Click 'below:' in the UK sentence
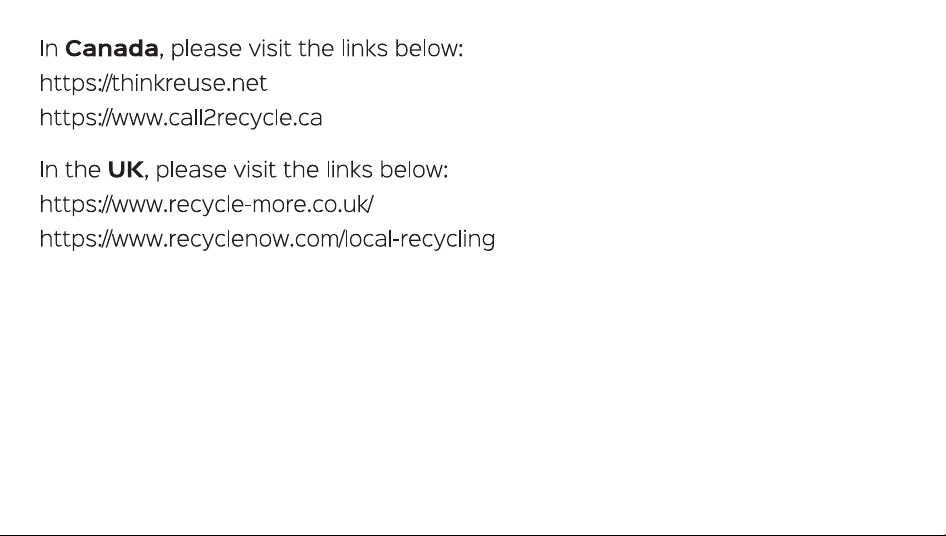This screenshot has width=946, height=536. (x=414, y=170)
